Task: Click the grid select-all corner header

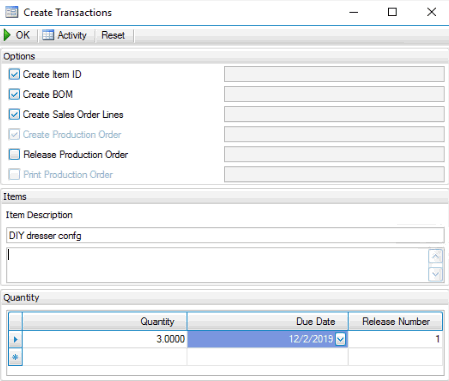Action: (15, 321)
